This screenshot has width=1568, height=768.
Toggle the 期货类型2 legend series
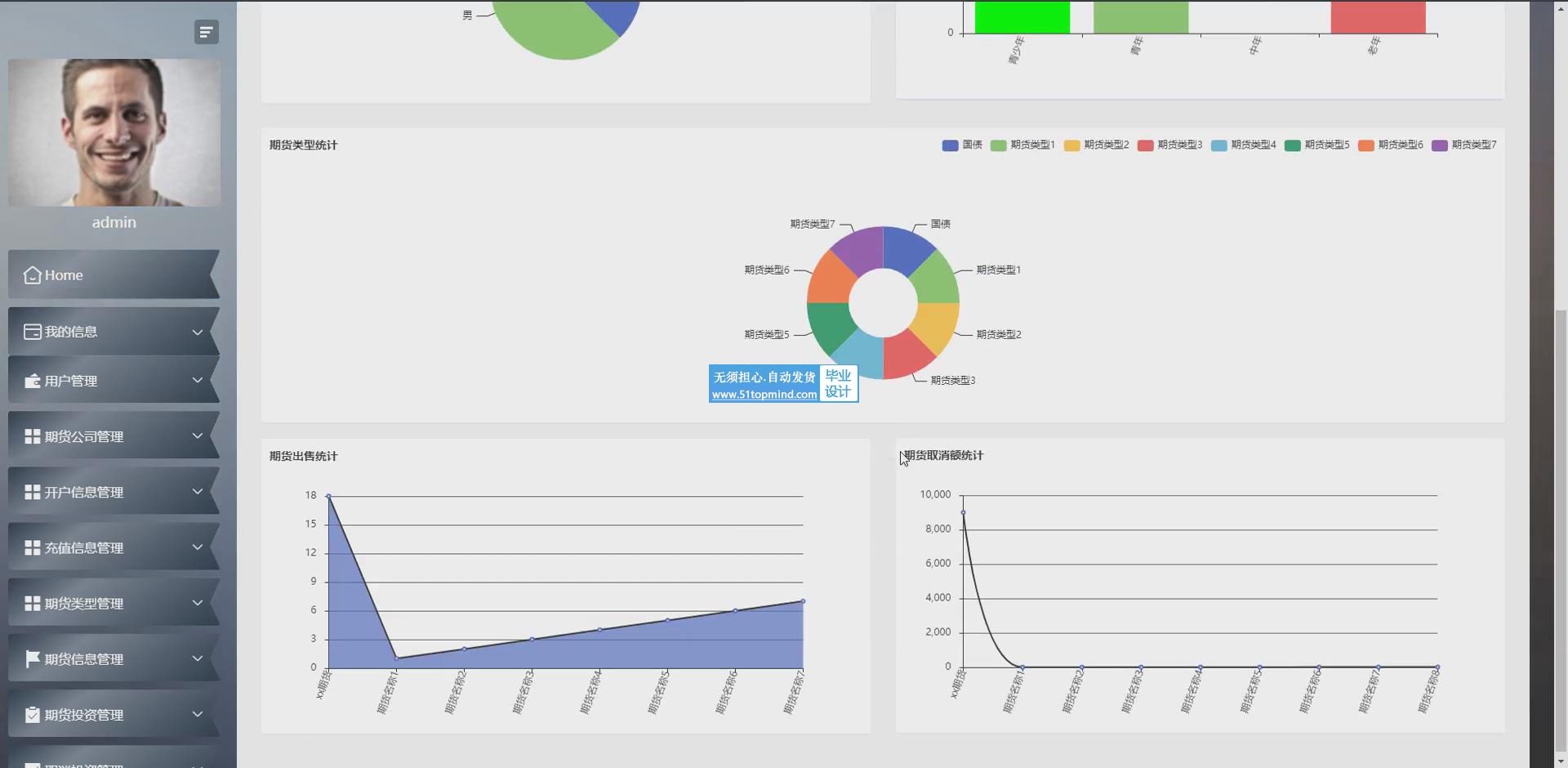[x=1096, y=145]
